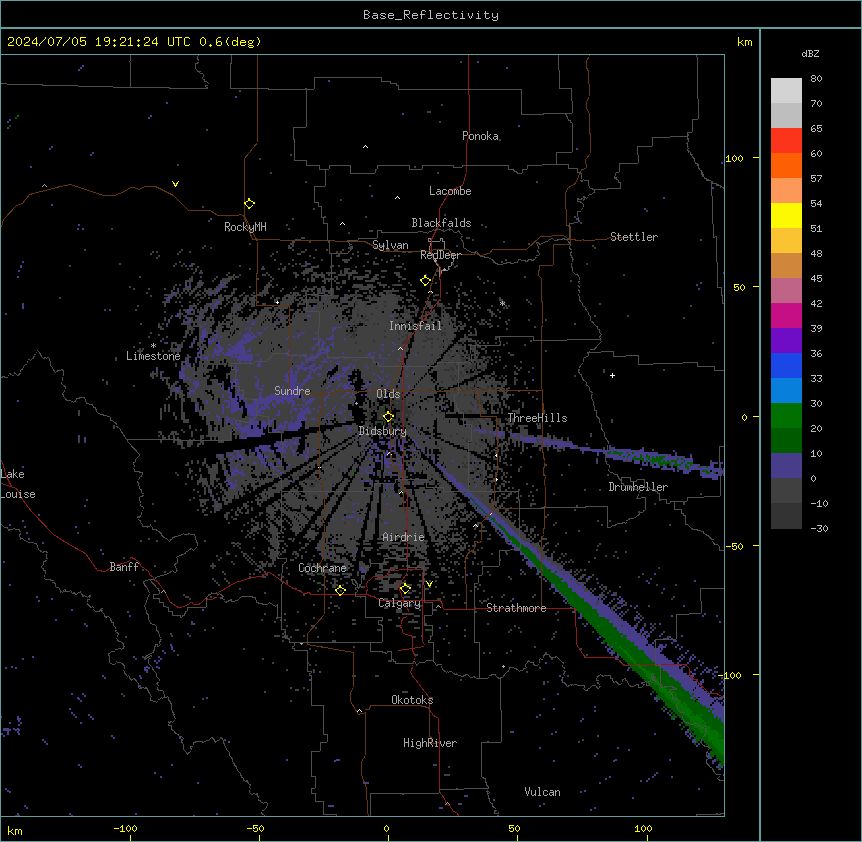Pick the green 20-30 dBZ legend swatch
This screenshot has height=842, width=862.
coord(786,416)
